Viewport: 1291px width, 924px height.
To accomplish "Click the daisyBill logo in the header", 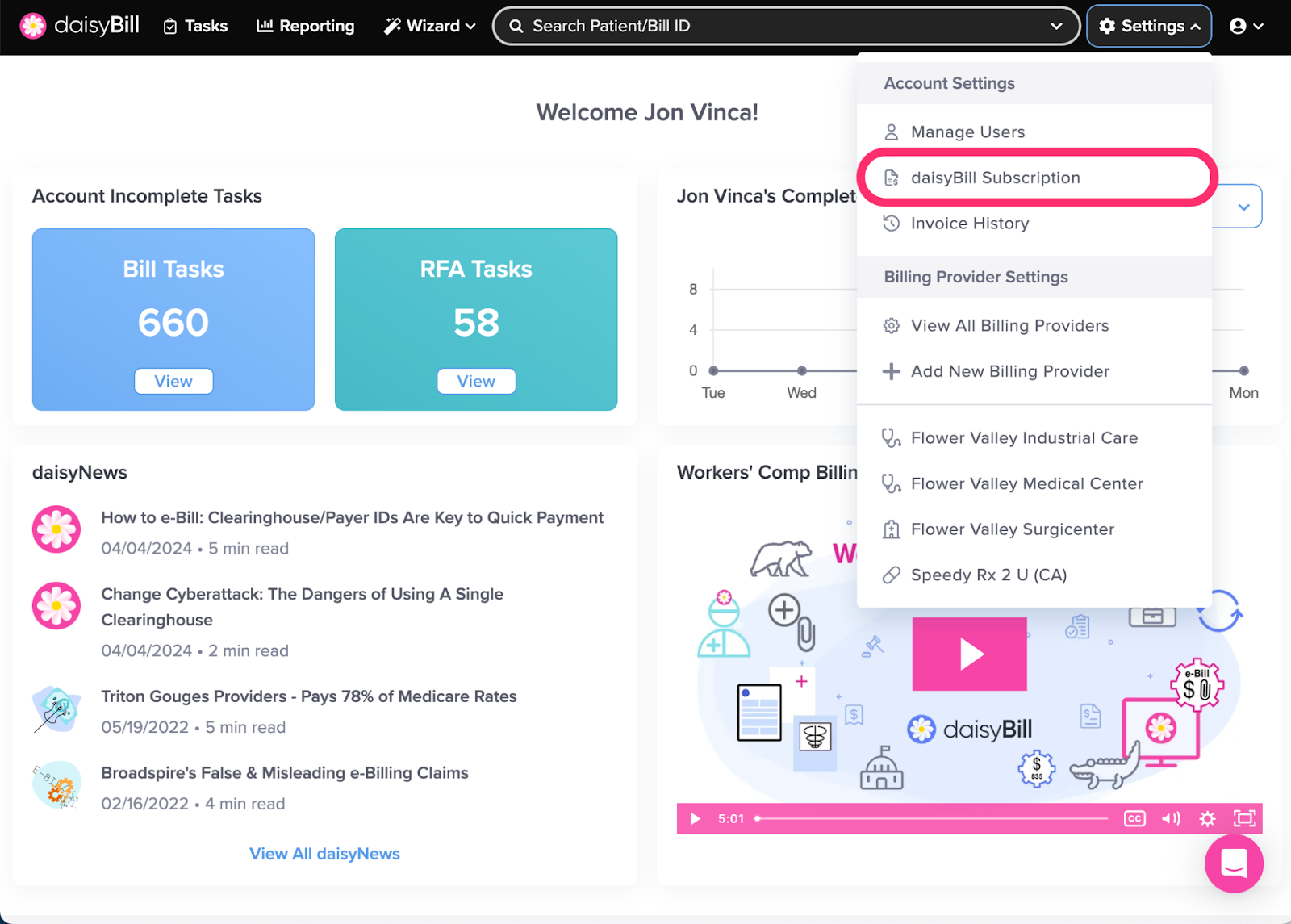I will 79,26.
